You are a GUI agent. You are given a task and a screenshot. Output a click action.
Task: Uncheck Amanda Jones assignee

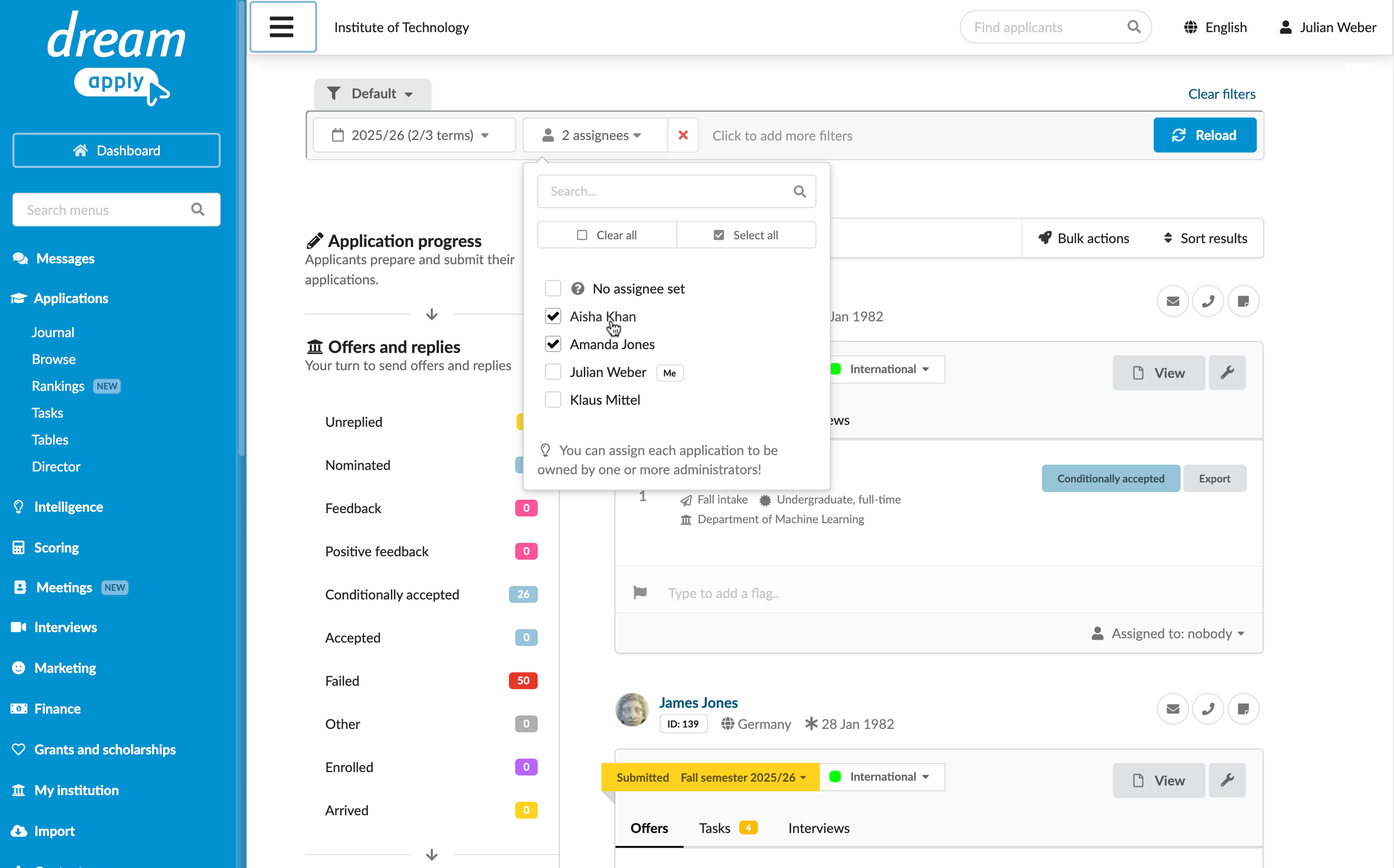pos(552,344)
